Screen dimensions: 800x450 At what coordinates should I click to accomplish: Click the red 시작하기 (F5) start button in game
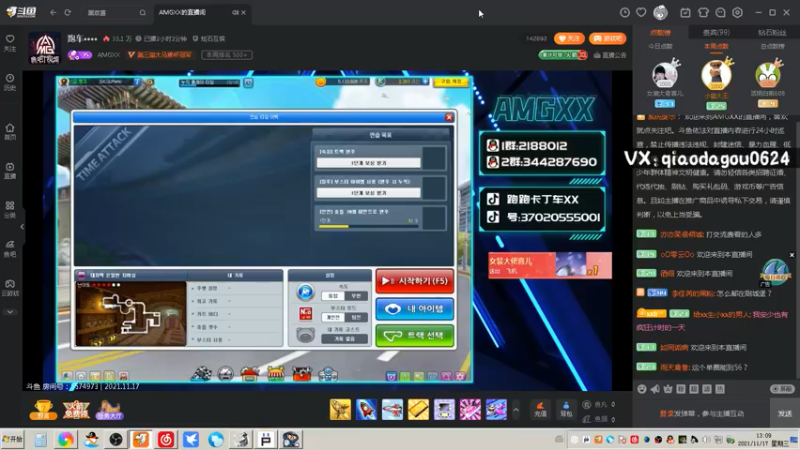(414, 281)
